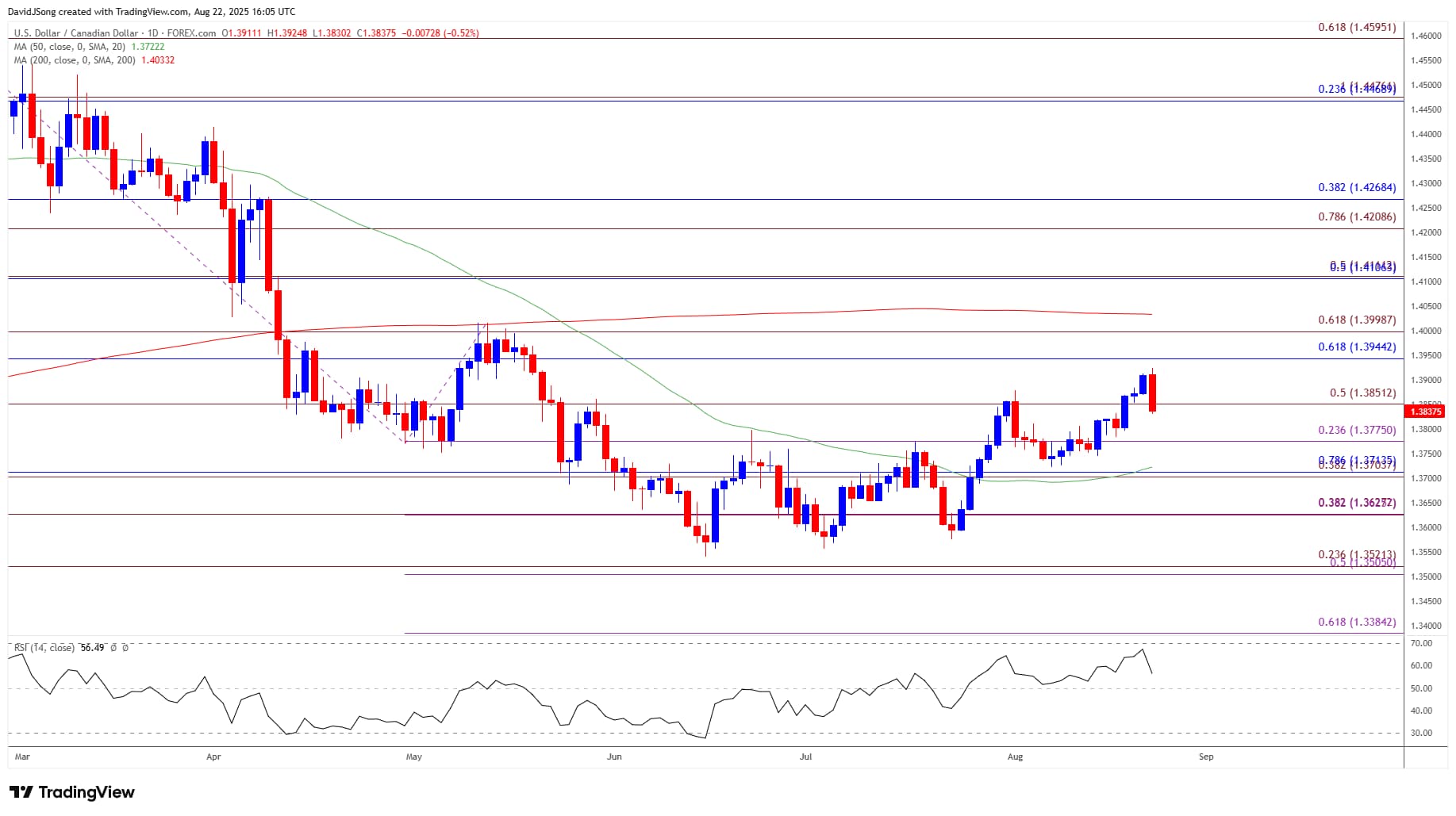
Task: Click the 1.43000 price axis label
Action: [x=1425, y=183]
